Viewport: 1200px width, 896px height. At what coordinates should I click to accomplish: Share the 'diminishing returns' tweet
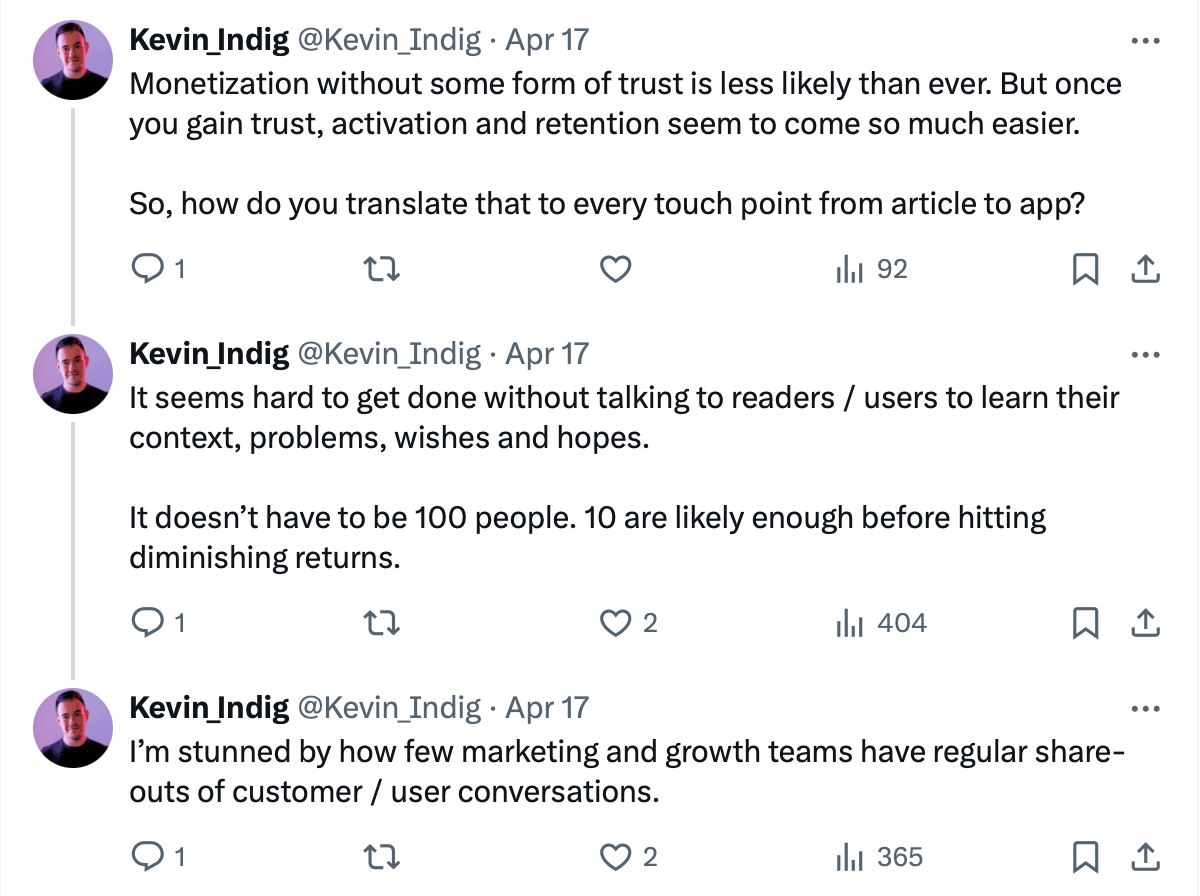1144,623
